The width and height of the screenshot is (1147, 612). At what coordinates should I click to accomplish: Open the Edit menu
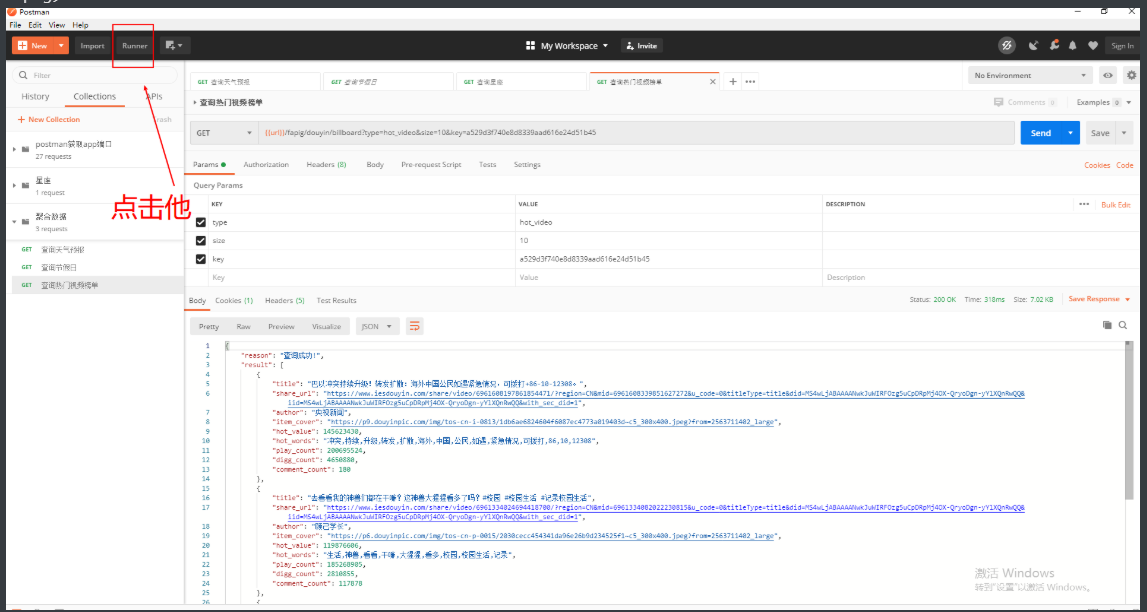click(x=35, y=25)
